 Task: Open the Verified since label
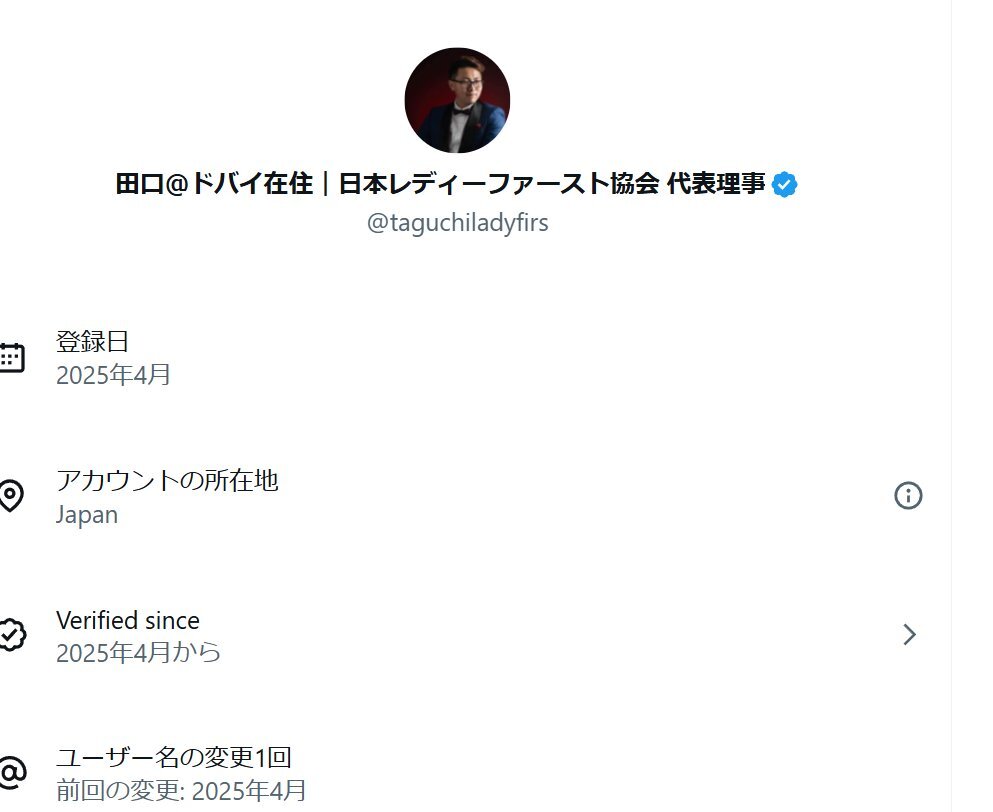[x=128, y=620]
